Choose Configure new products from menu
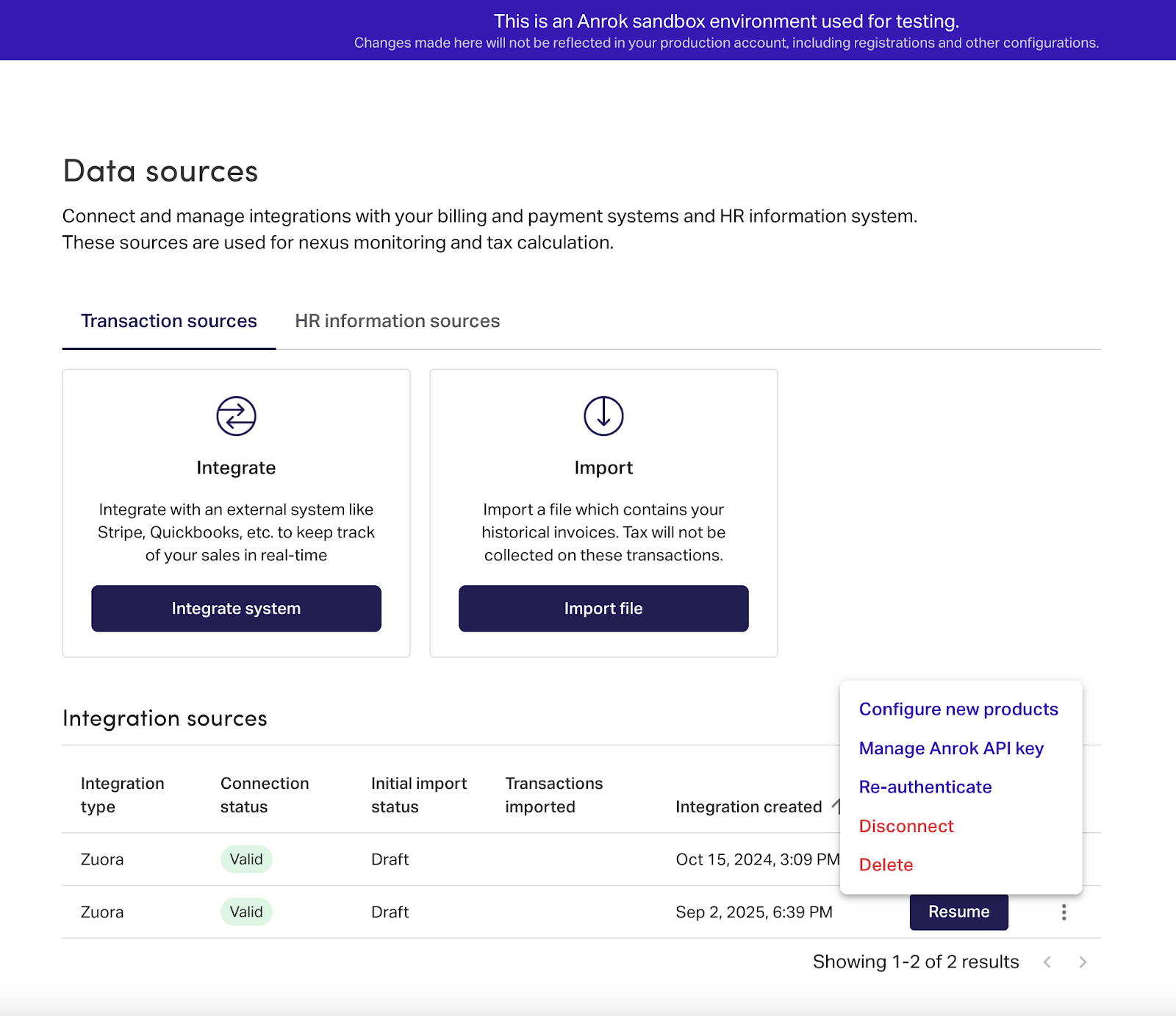The width and height of the screenshot is (1176, 1016). pos(958,709)
